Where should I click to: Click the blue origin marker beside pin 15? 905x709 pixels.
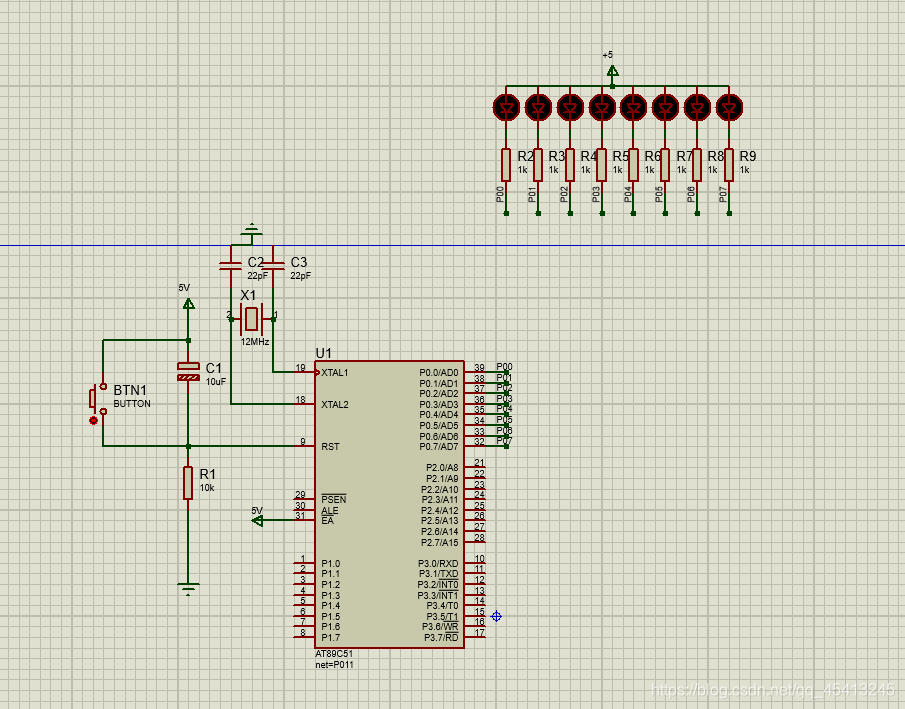[x=496, y=617]
